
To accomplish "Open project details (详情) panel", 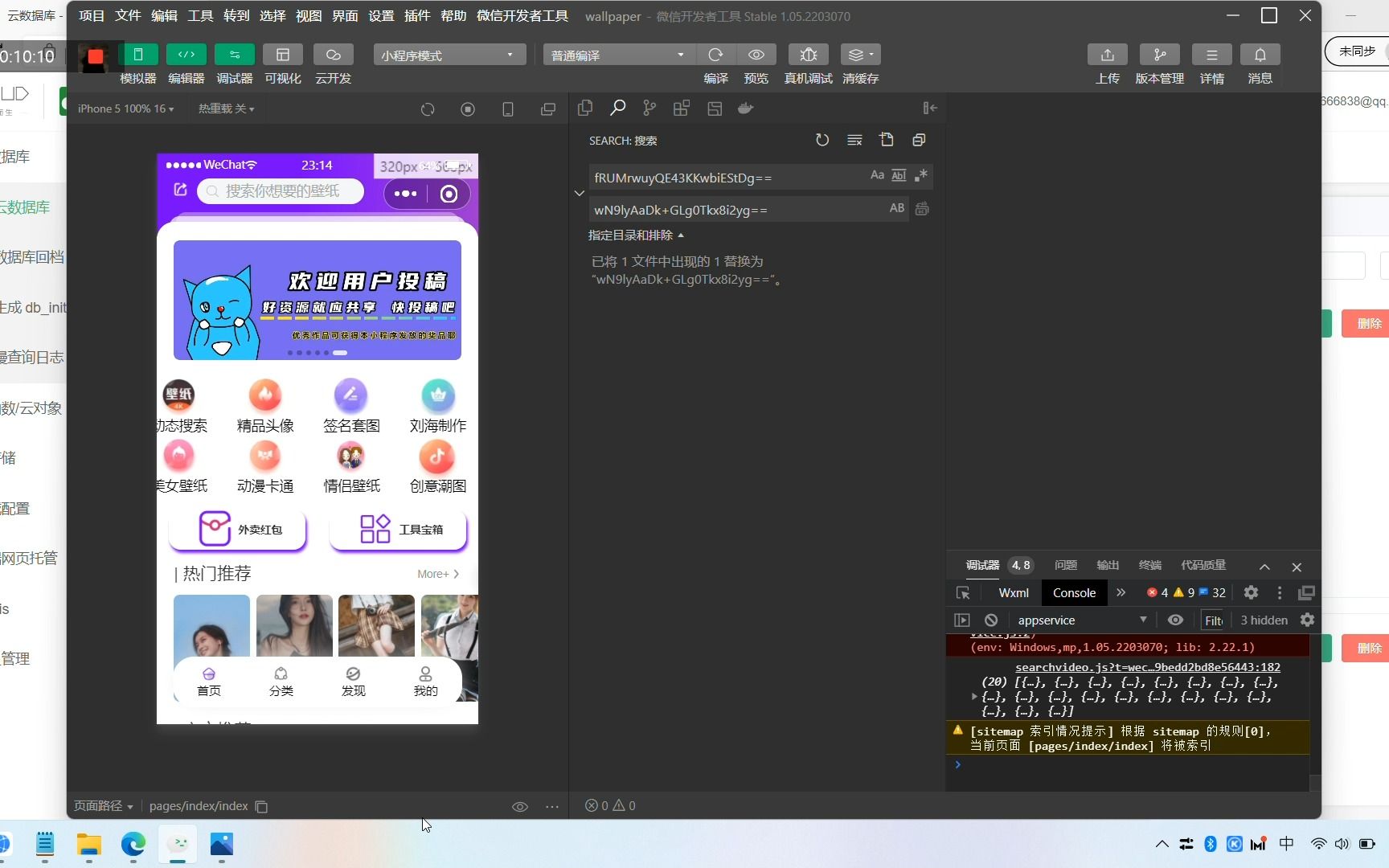I will [x=1212, y=55].
